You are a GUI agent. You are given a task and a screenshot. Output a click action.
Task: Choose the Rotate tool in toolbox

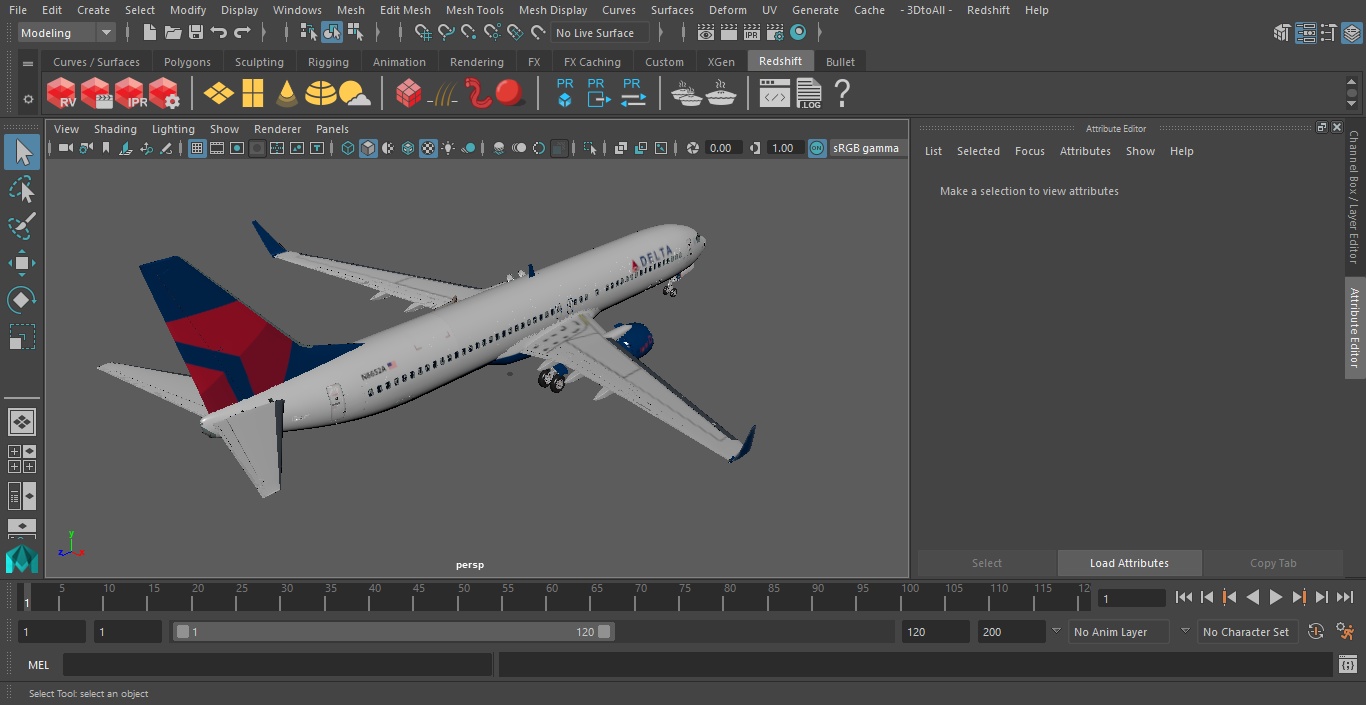tap(22, 300)
